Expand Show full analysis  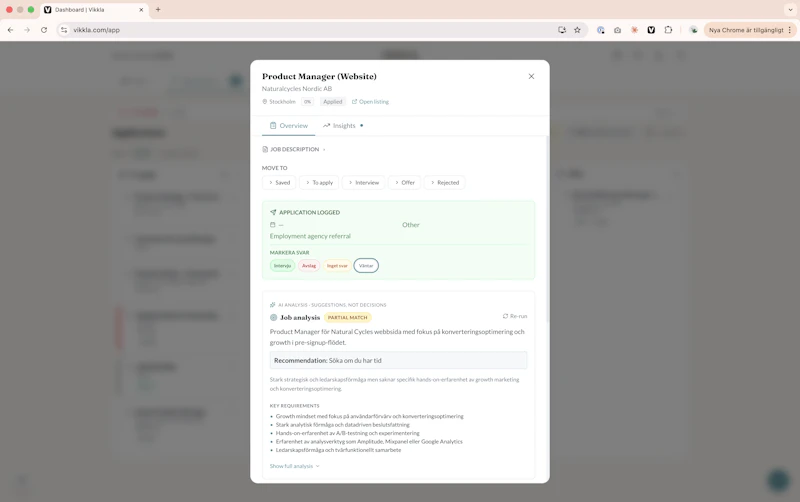[x=294, y=466]
